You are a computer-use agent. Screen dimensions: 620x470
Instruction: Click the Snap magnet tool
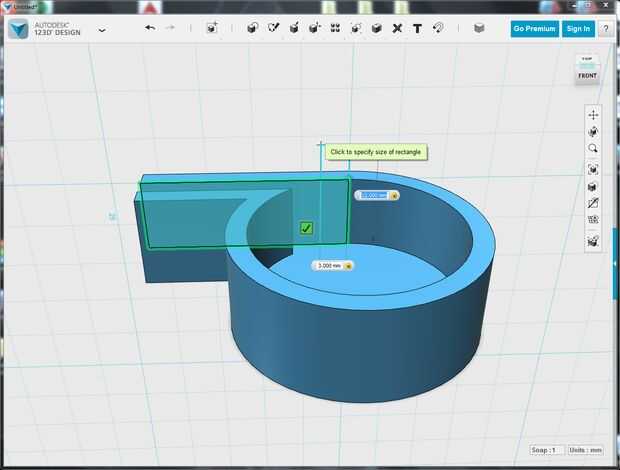(438, 28)
